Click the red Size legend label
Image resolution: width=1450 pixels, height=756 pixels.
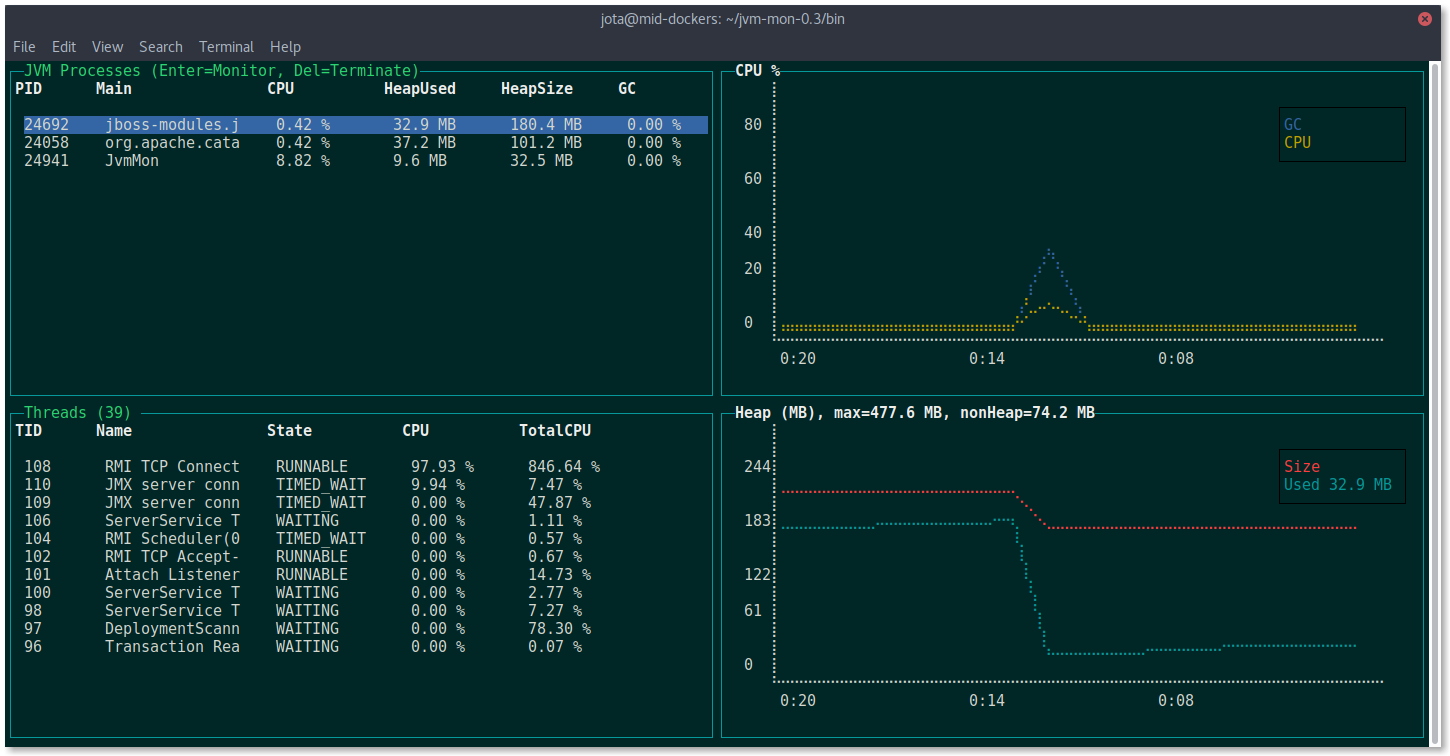(x=1301, y=467)
